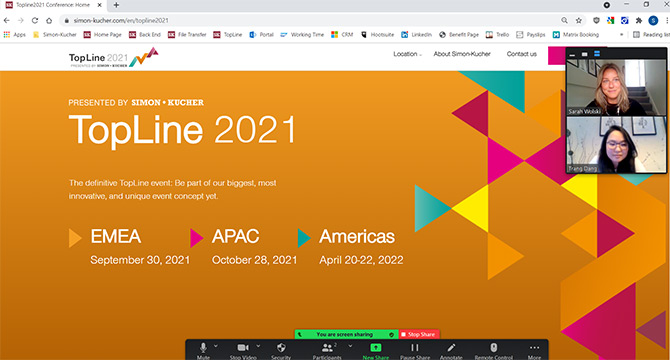Close the Topline2021 Conference tab

click(100, 5)
